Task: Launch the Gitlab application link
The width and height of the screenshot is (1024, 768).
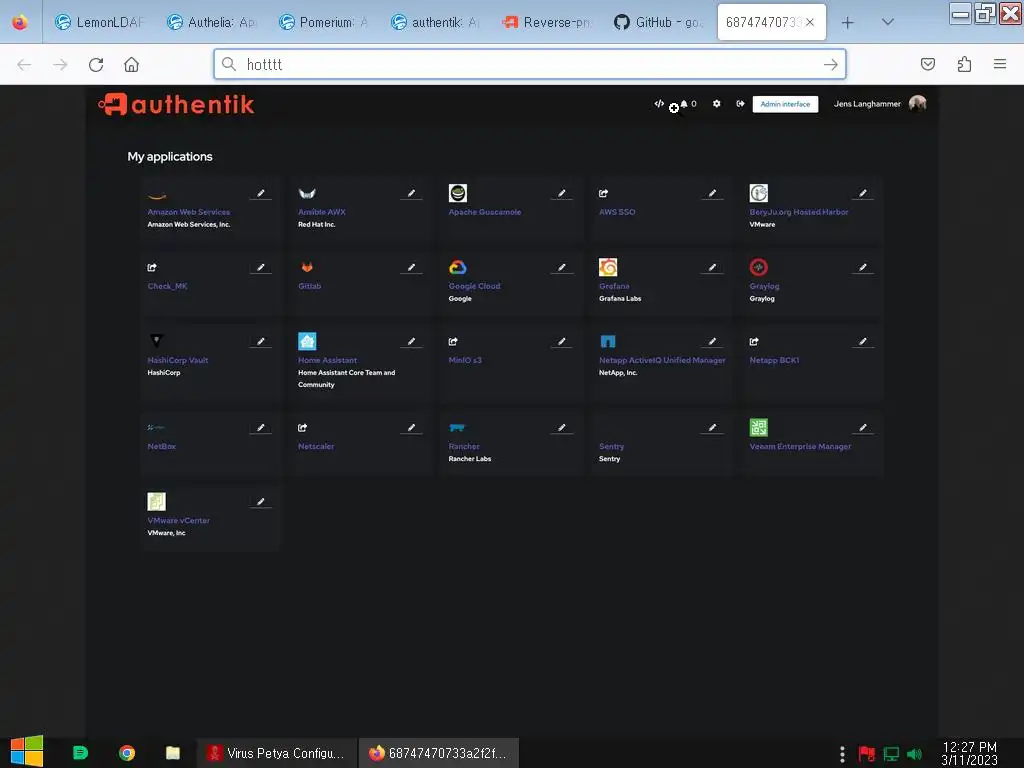Action: pyautogui.click(x=310, y=286)
